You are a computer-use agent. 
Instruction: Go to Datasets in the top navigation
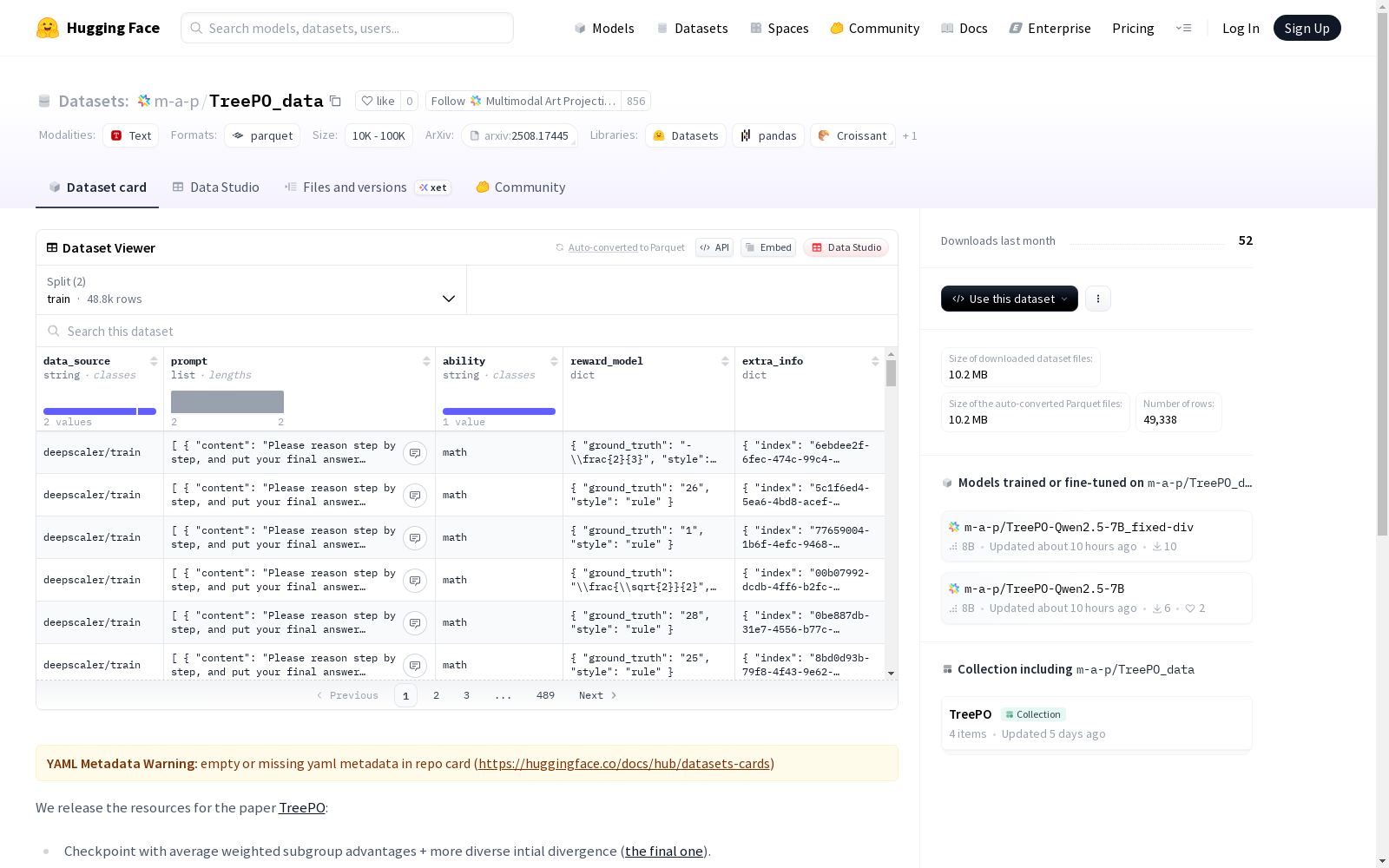692,28
